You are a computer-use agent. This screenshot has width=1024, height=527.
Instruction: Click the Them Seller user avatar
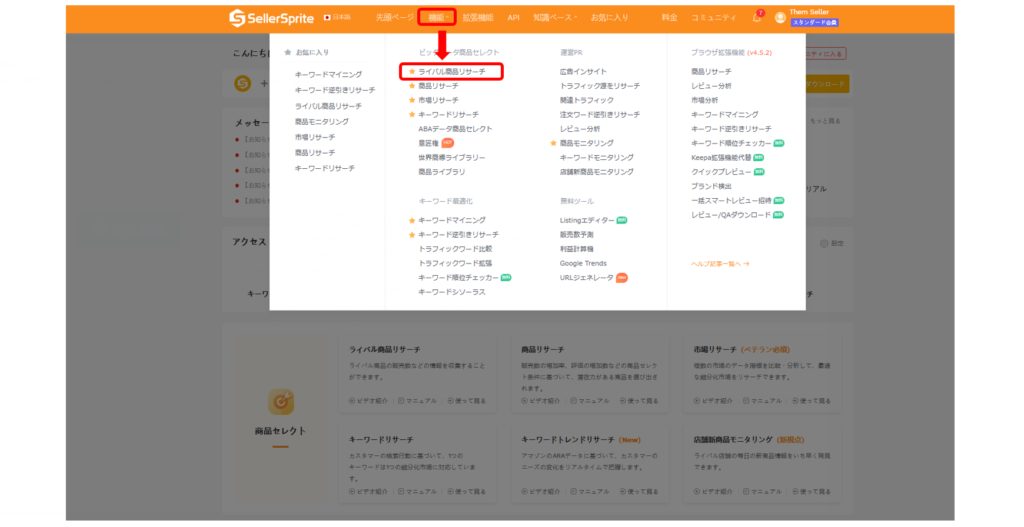(x=780, y=18)
